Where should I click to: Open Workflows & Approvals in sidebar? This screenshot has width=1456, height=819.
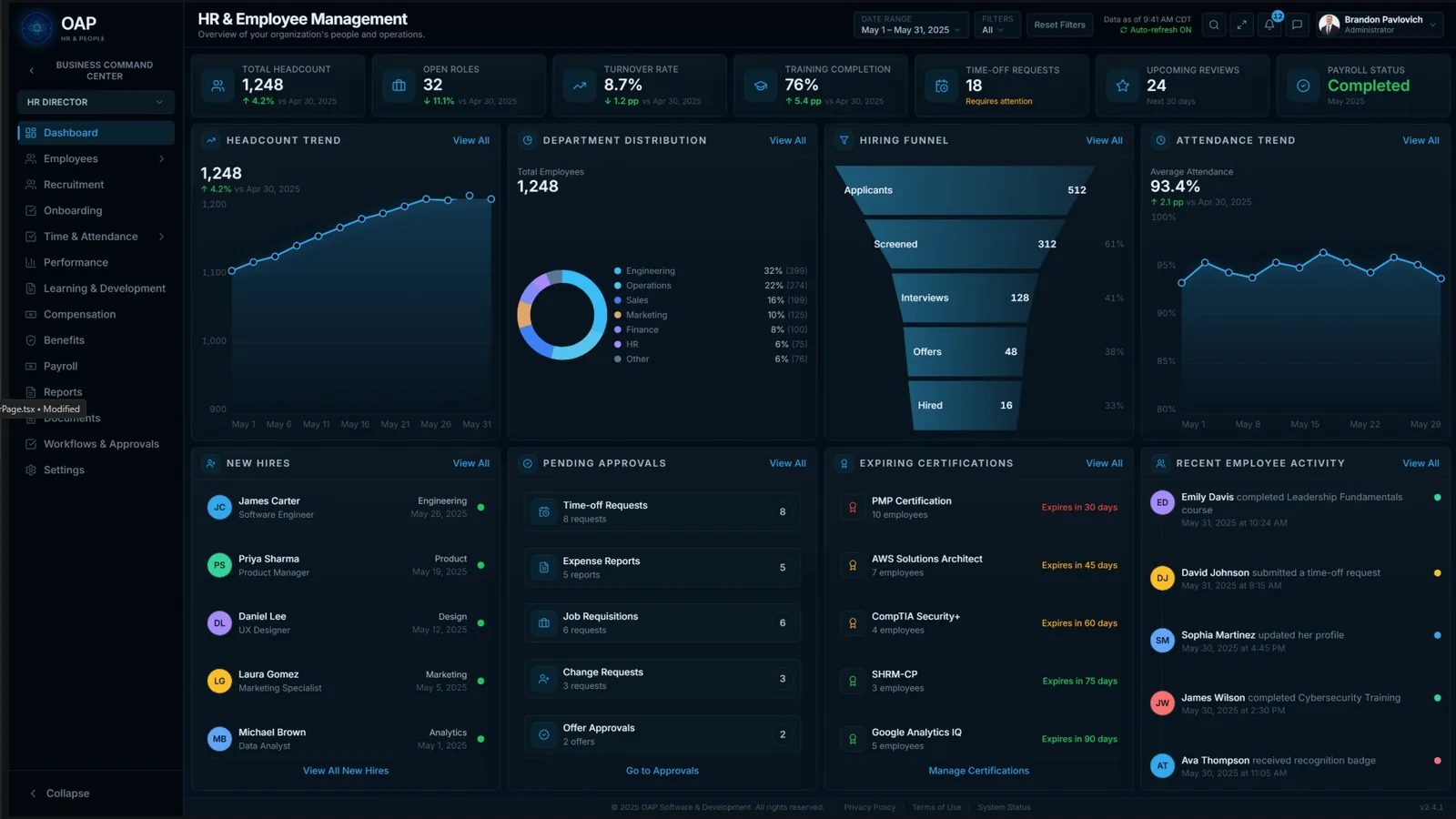click(x=96, y=444)
